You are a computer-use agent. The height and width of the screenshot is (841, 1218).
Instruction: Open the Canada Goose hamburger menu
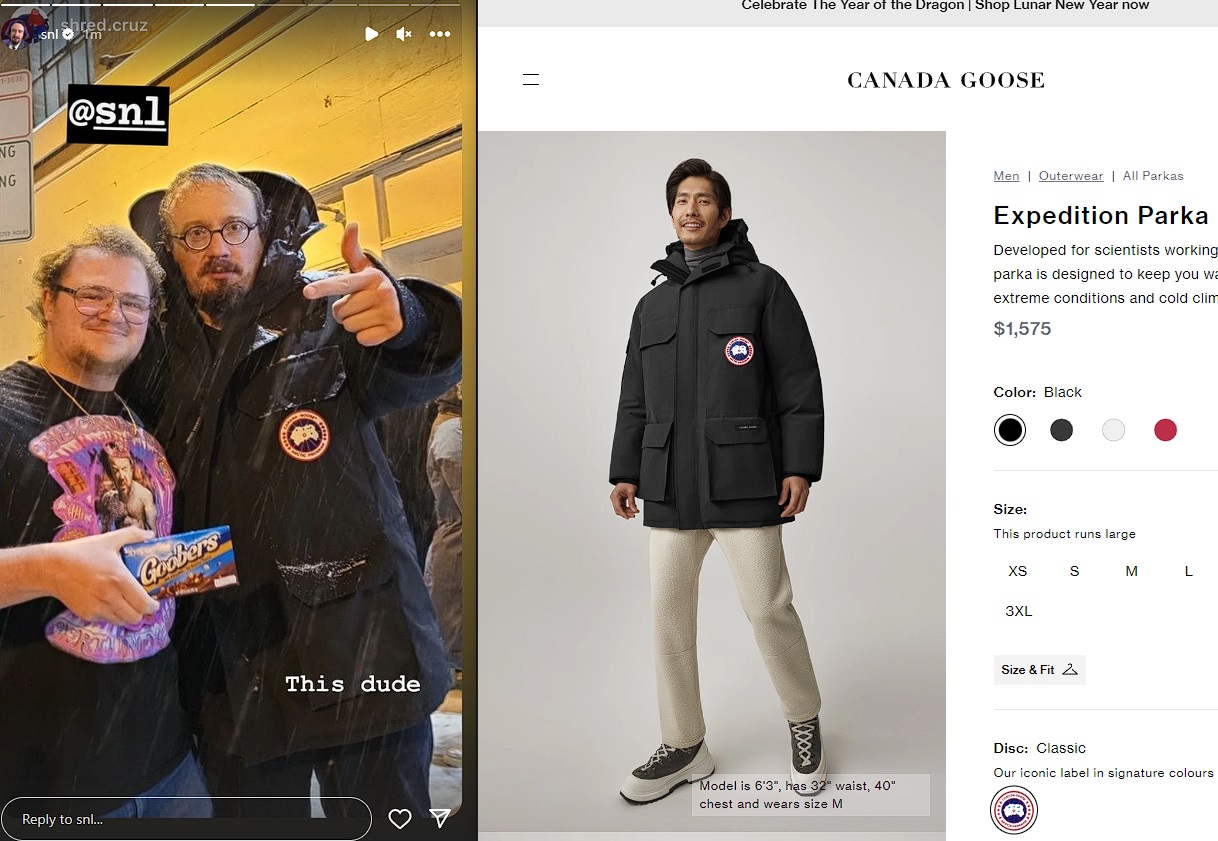coord(531,80)
